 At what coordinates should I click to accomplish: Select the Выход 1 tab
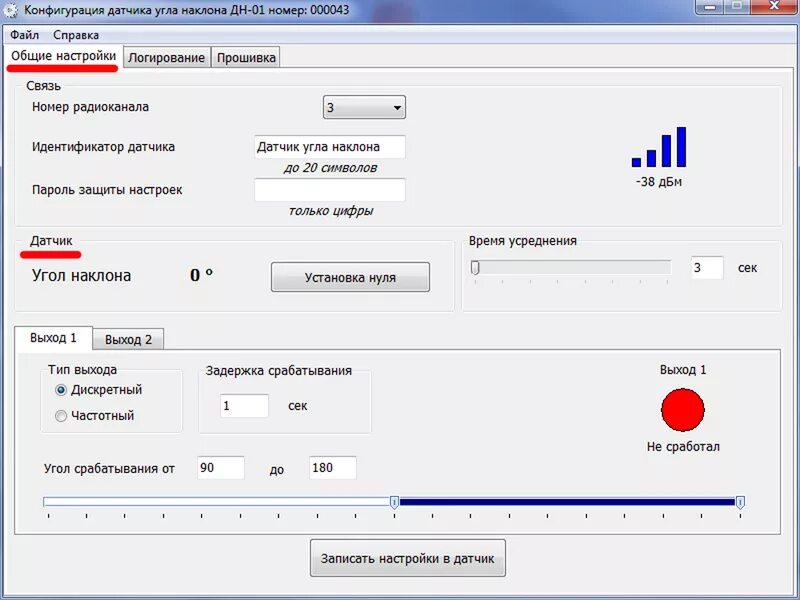coord(54,338)
